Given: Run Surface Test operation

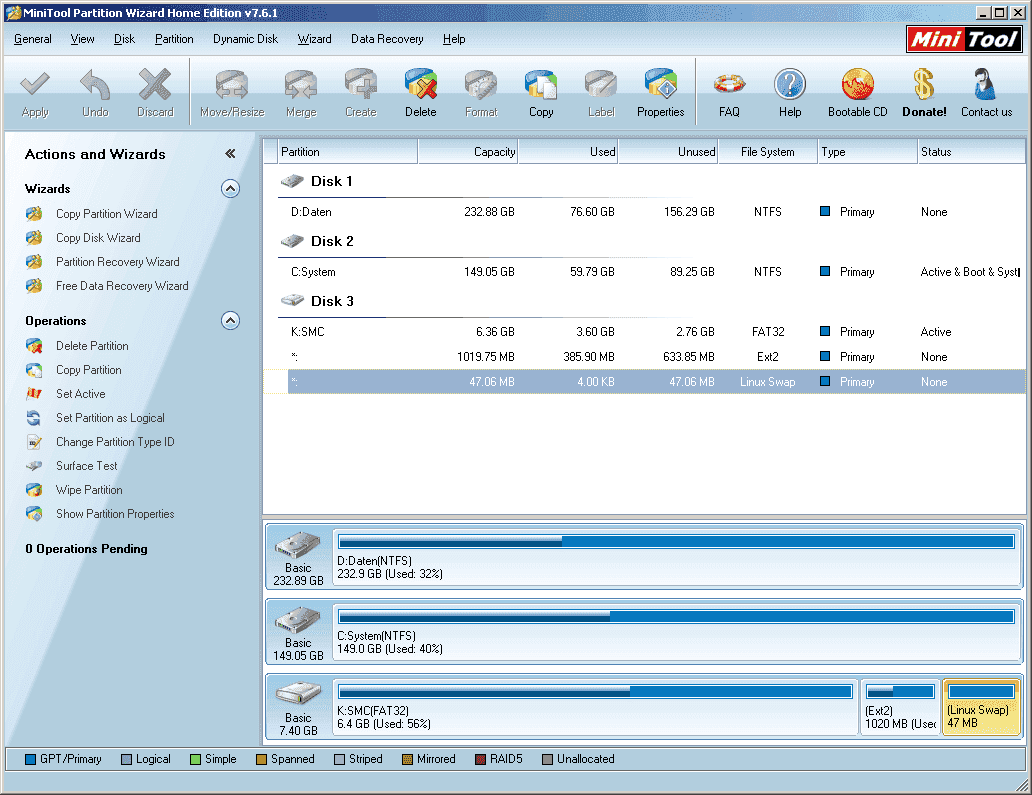Looking at the screenshot, I should point(87,466).
